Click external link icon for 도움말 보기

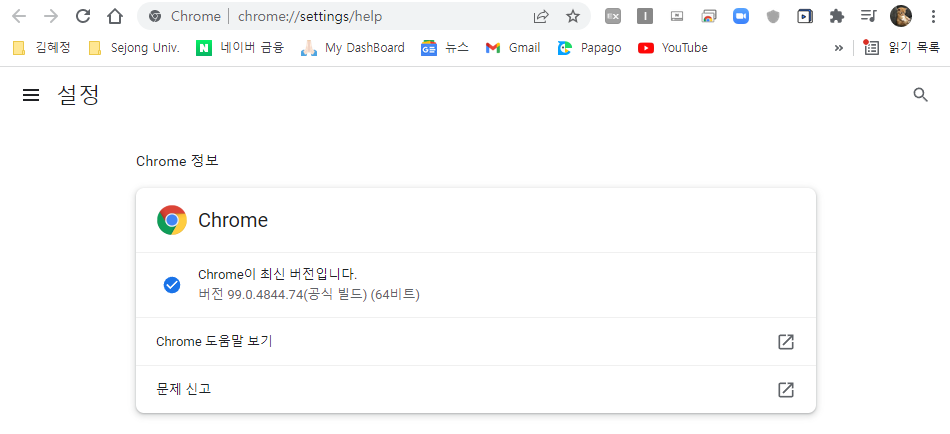[x=786, y=342]
